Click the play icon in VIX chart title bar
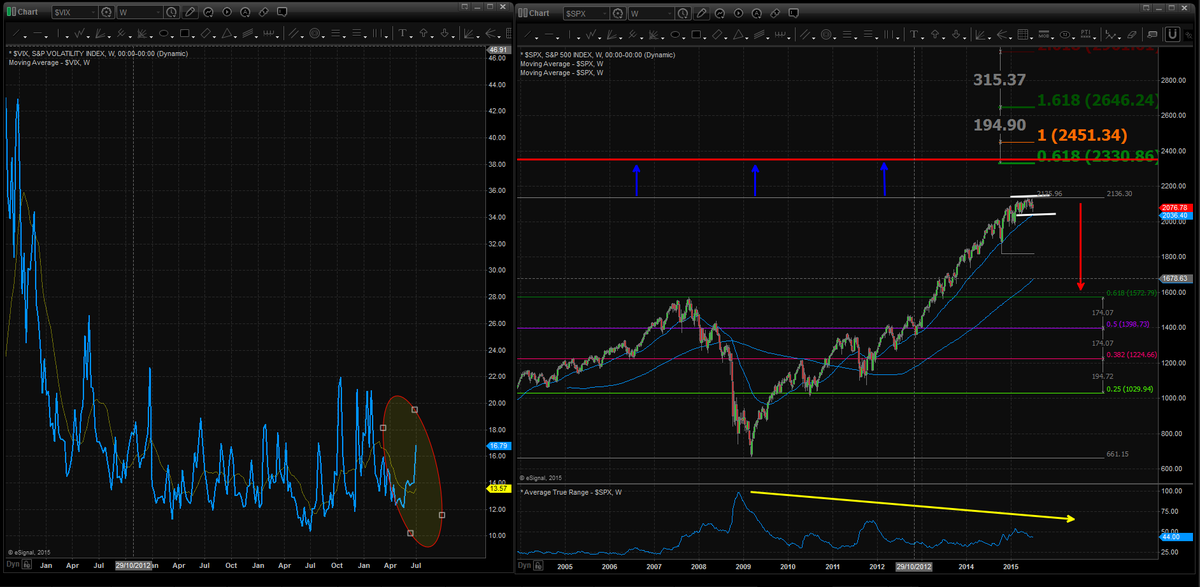 [x=227, y=12]
